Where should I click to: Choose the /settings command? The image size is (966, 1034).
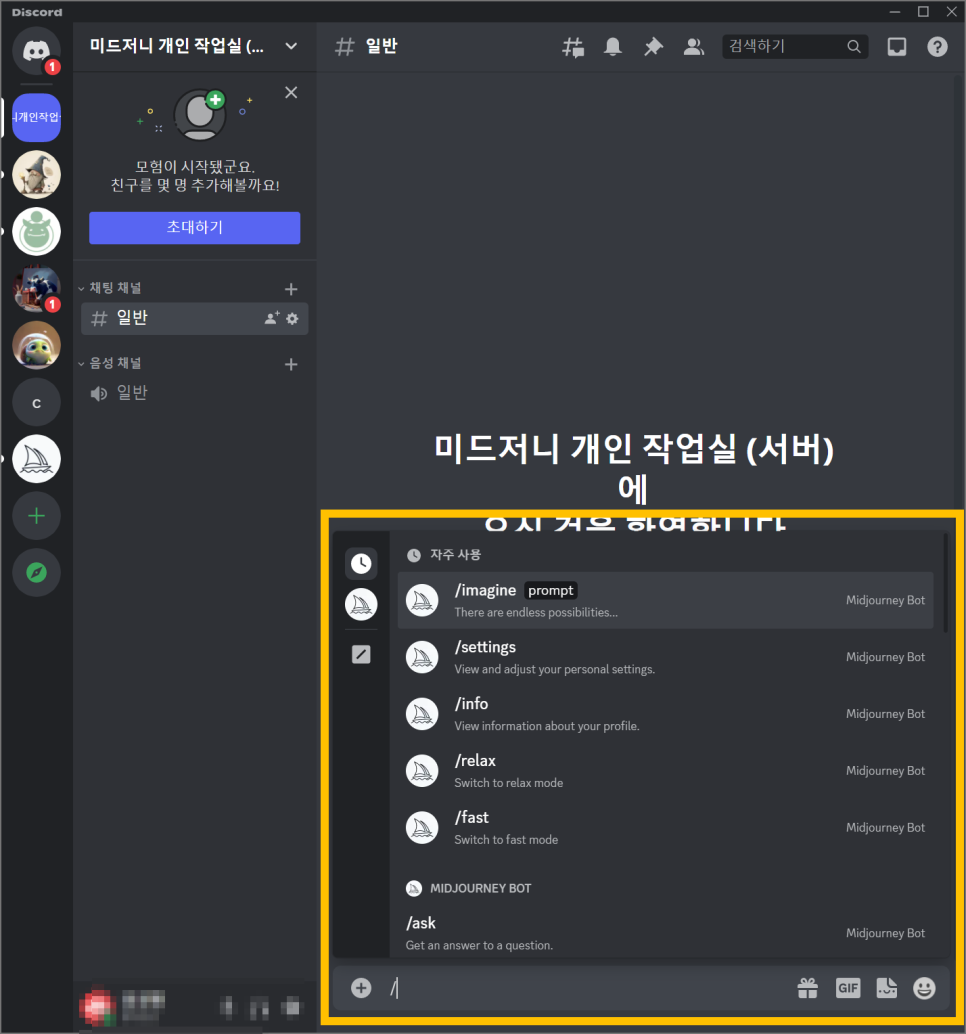pyautogui.click(x=665, y=657)
